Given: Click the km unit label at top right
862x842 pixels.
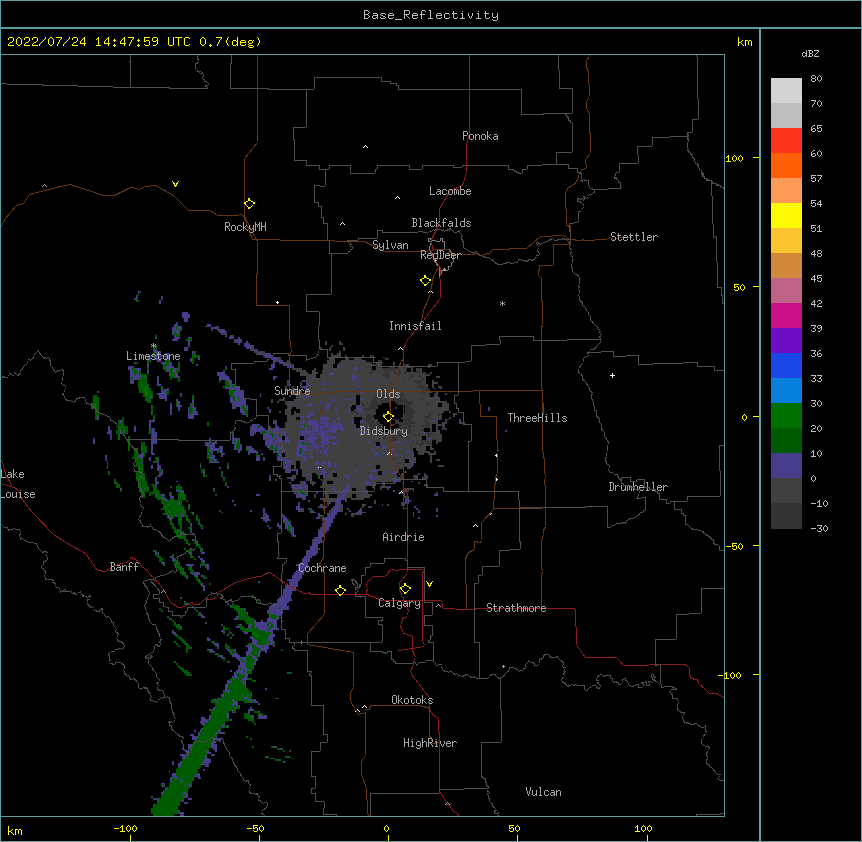Looking at the screenshot, I should [744, 42].
